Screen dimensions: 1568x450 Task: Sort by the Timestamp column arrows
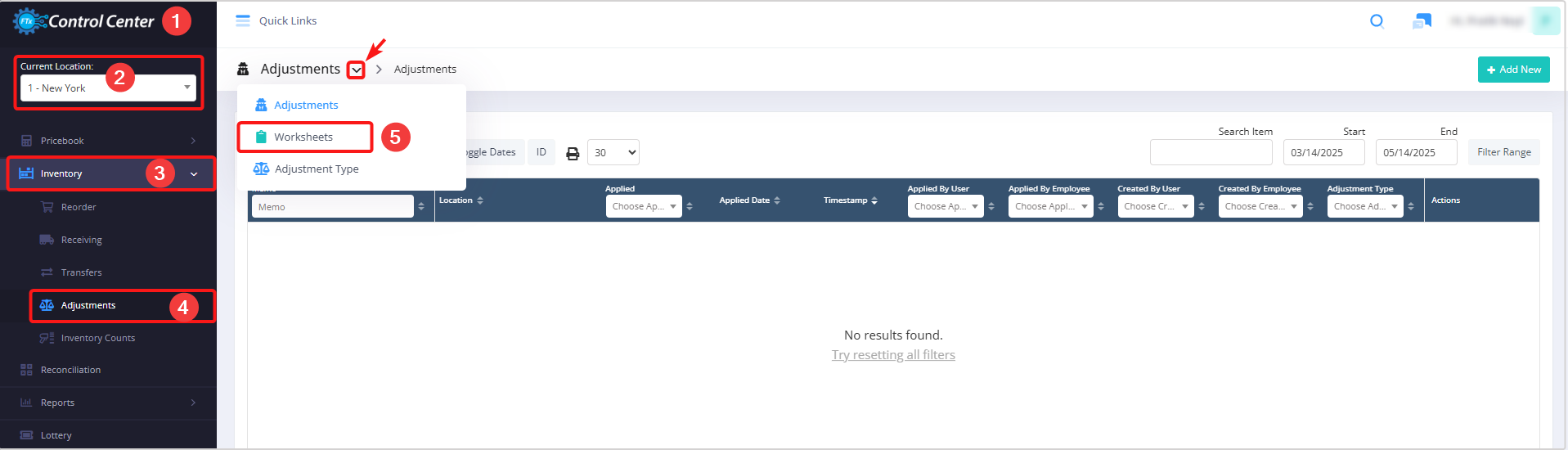[874, 200]
